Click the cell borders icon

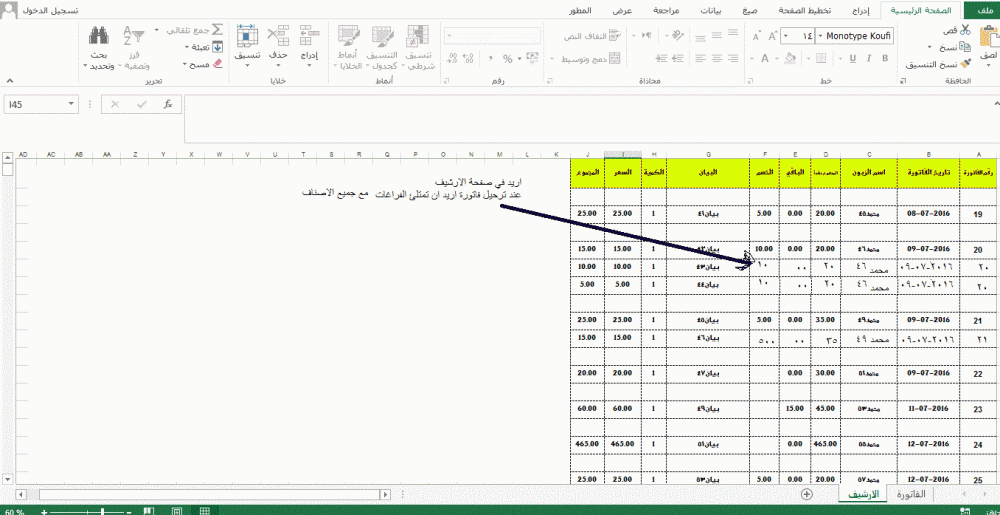(x=821, y=58)
